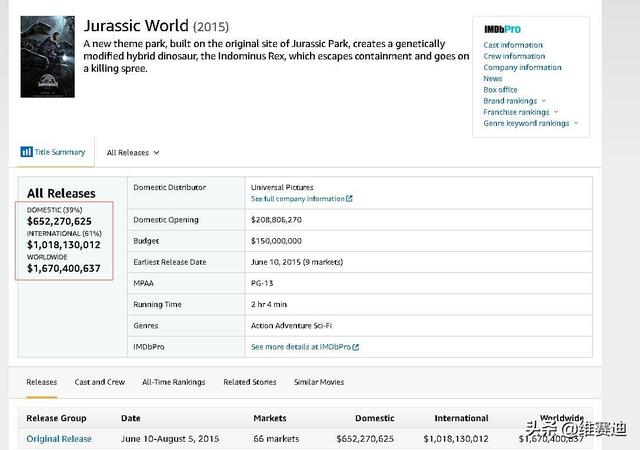Click the 'Date' column header
Screen dimensions: 640x450
click(131, 418)
